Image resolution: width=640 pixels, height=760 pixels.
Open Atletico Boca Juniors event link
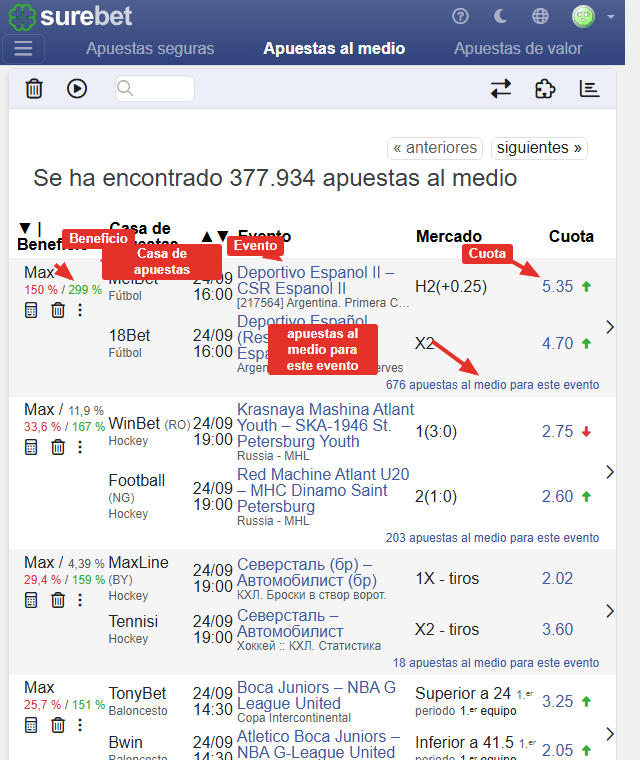point(319,744)
